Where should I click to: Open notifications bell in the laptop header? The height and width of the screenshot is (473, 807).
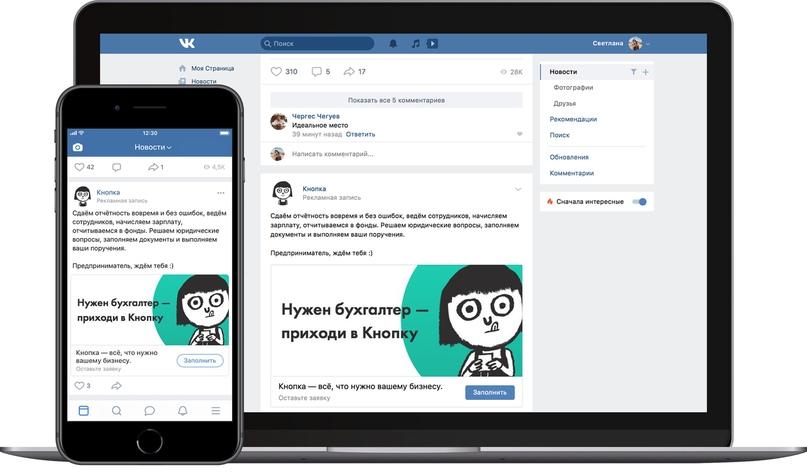393,44
